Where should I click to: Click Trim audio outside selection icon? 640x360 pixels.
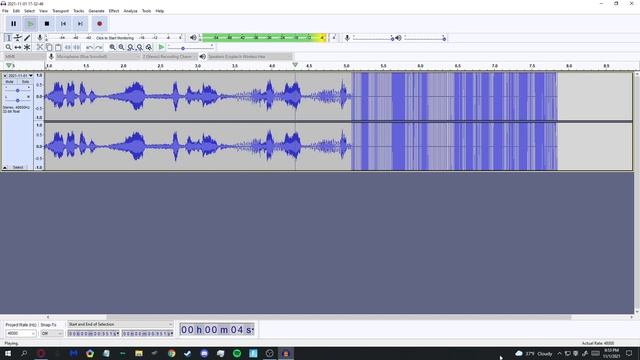point(68,47)
